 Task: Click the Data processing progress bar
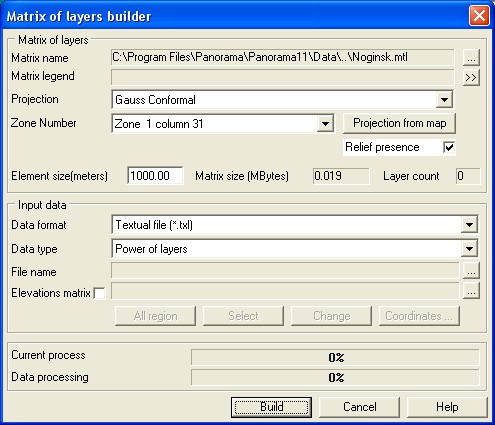click(335, 378)
